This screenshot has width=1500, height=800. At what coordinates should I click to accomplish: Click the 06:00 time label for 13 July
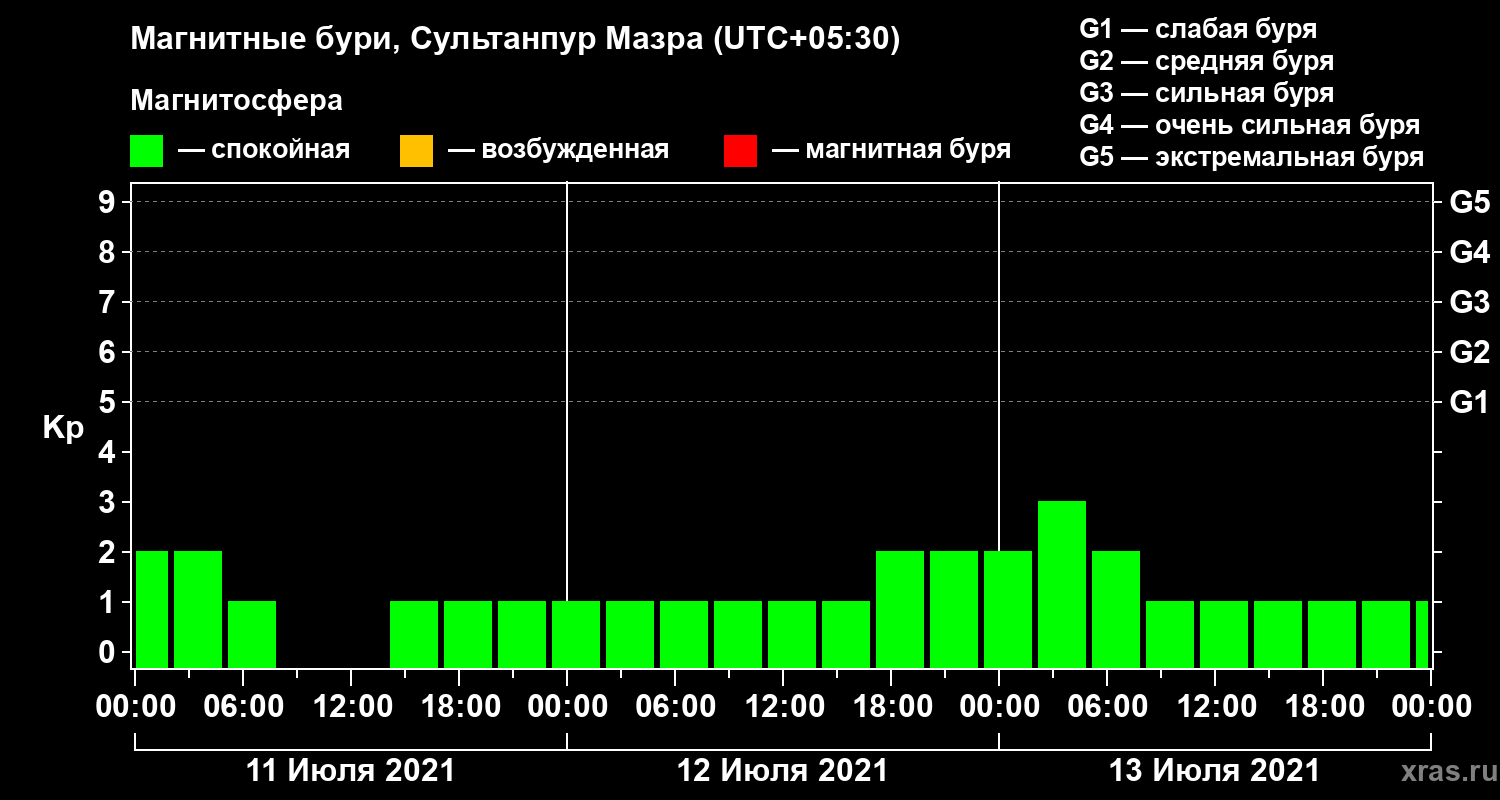(1107, 706)
